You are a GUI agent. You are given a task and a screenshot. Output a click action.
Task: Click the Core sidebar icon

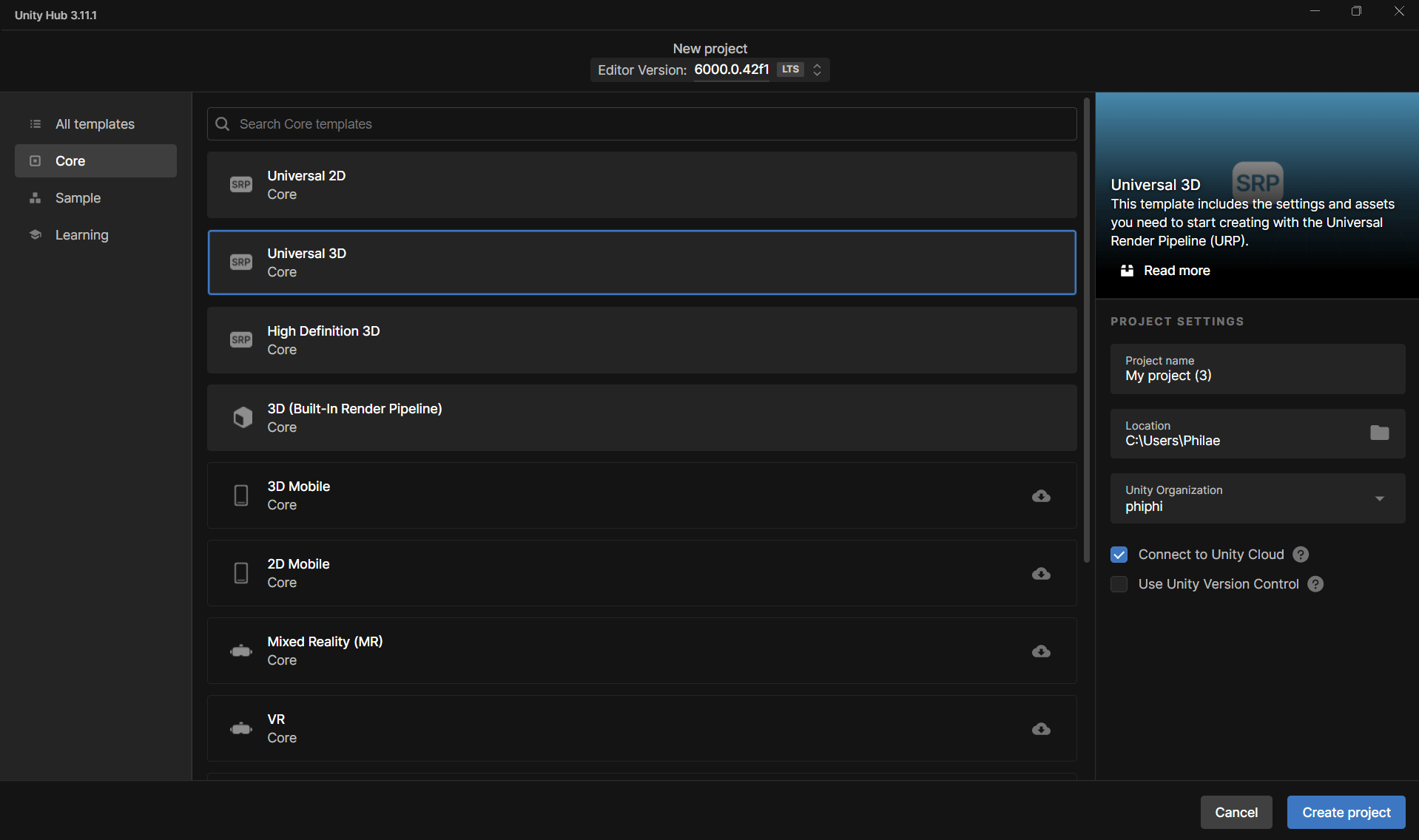[x=35, y=161]
